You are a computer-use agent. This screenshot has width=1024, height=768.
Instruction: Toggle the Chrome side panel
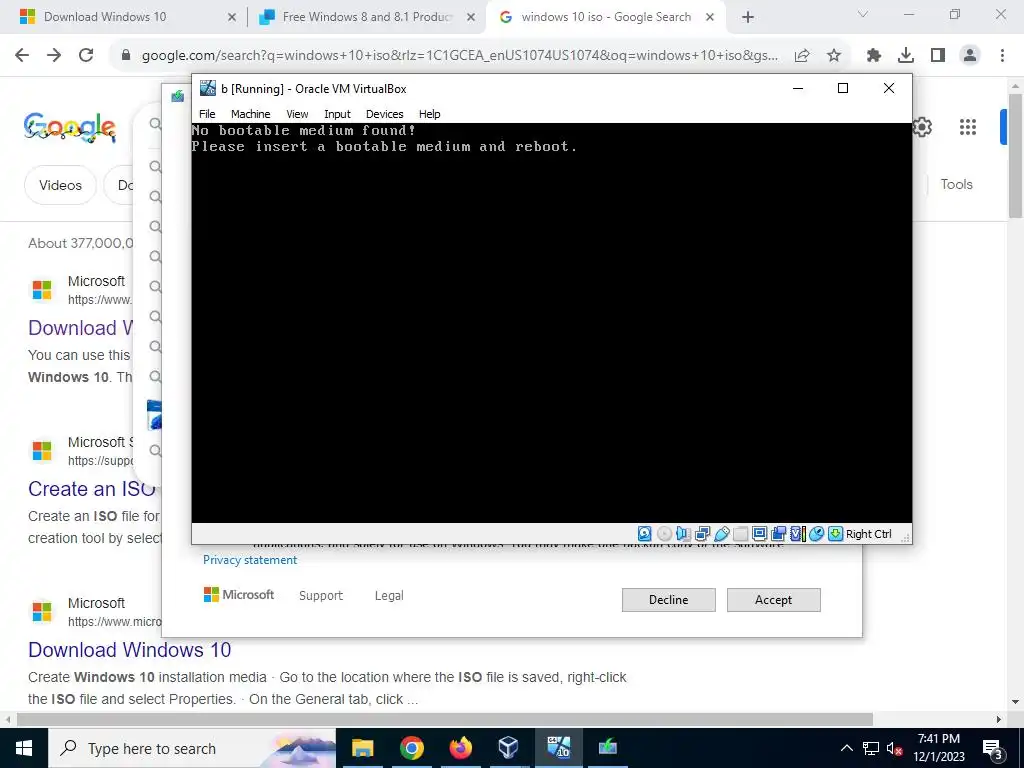(x=938, y=56)
